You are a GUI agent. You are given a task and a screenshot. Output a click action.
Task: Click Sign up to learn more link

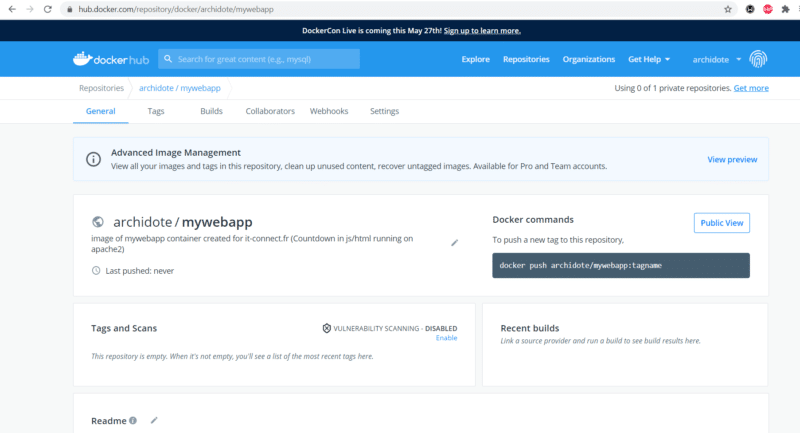point(482,31)
